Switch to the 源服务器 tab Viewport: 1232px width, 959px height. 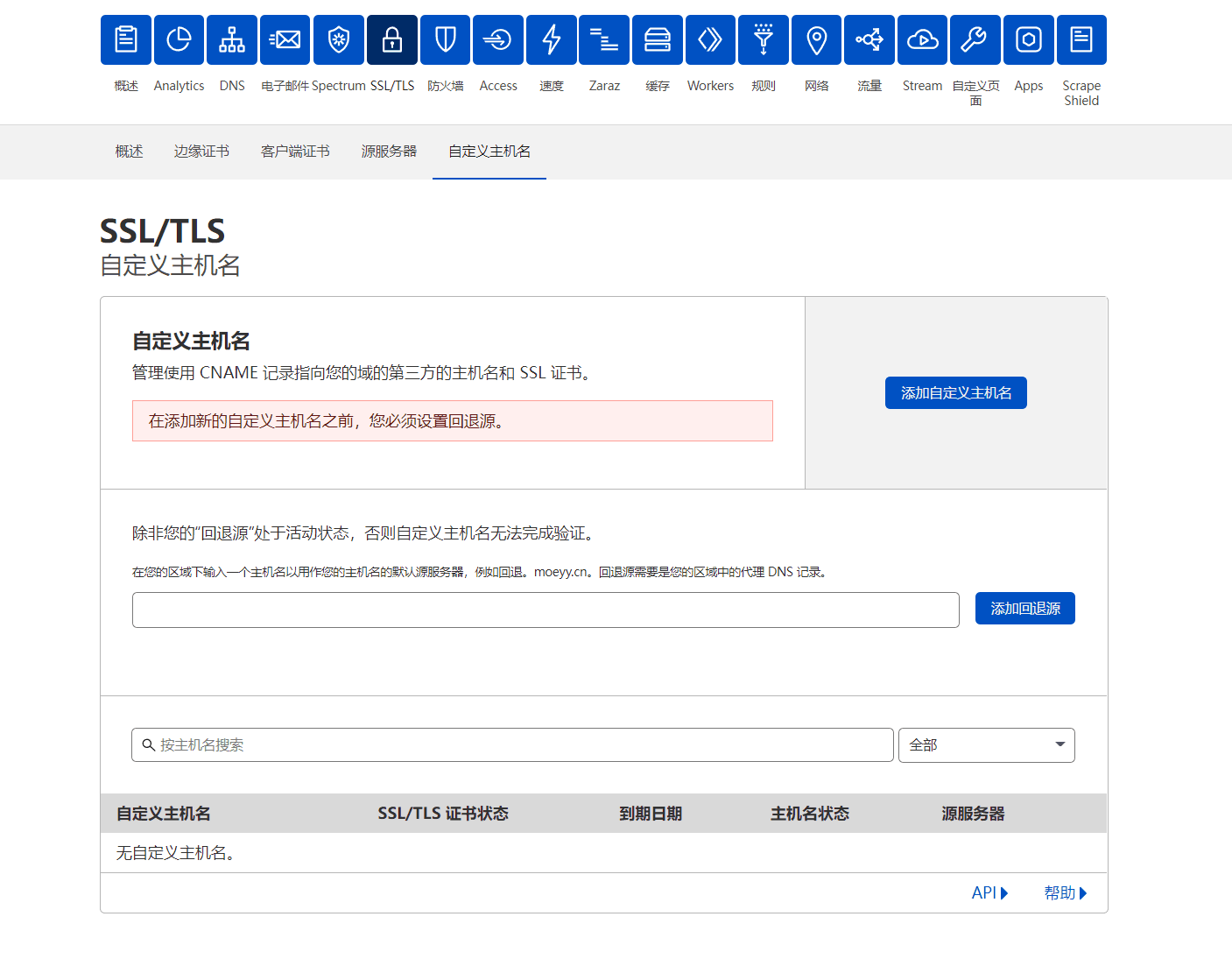coord(389,152)
